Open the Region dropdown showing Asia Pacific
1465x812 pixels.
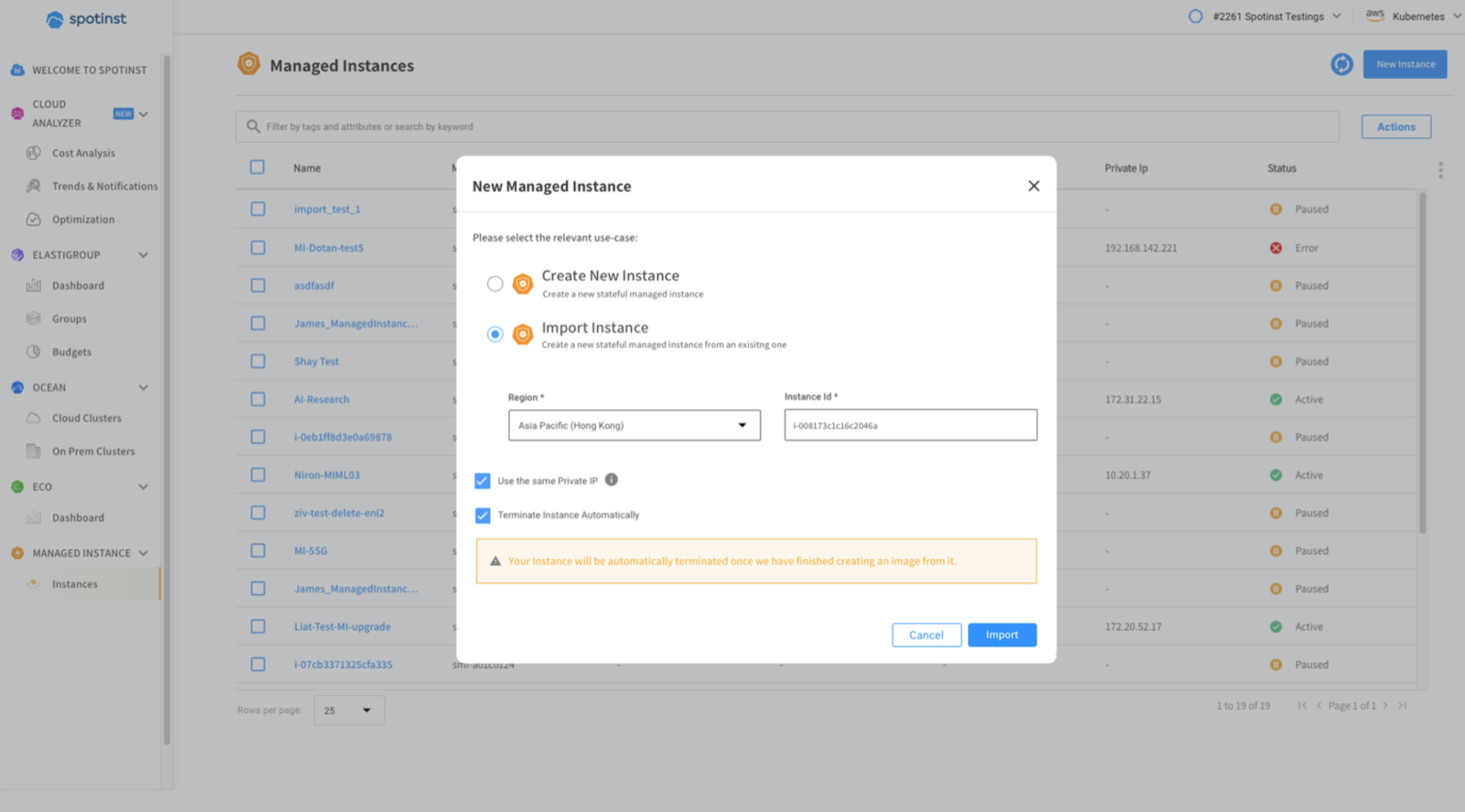[x=634, y=426]
